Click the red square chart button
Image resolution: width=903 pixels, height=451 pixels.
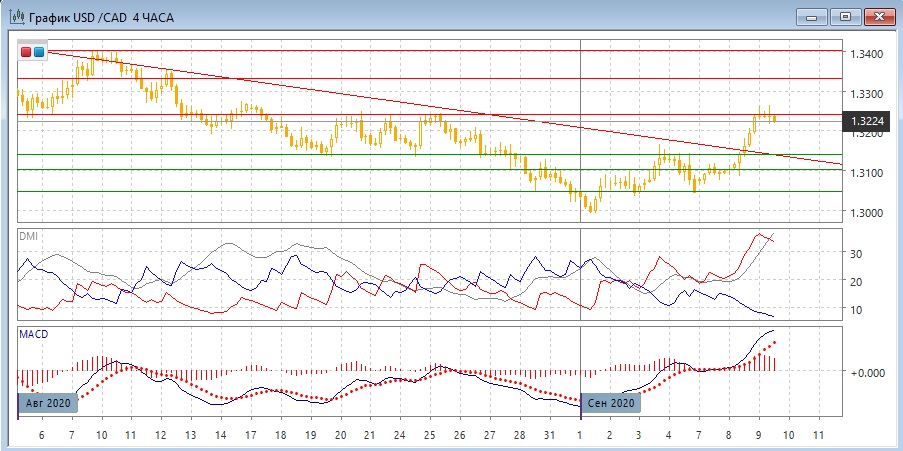27,51
